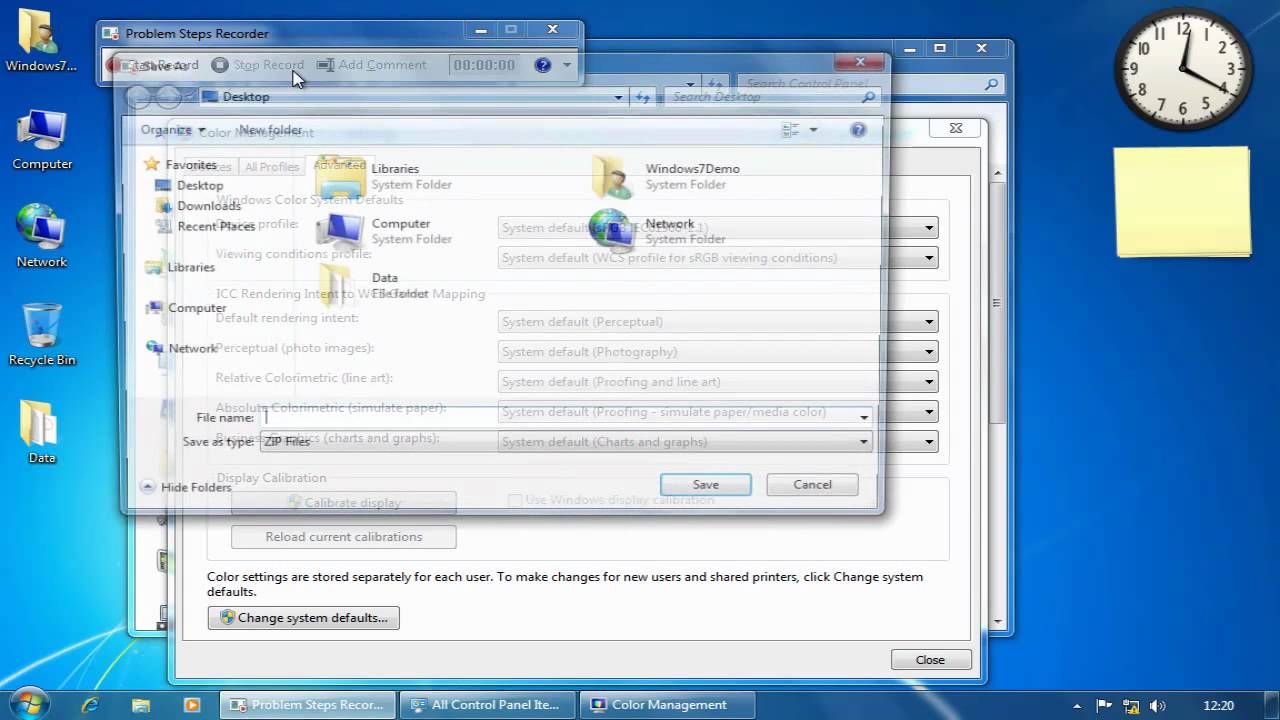Select the Computer desktop icon
The image size is (1280, 720).
tap(42, 140)
